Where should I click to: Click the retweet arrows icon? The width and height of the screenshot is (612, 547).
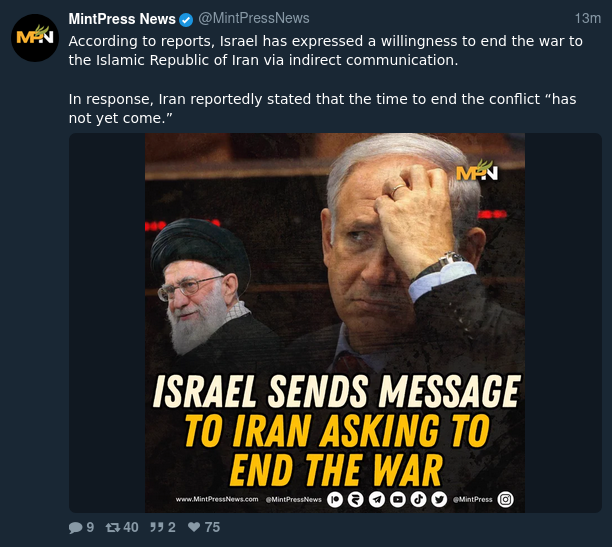click(113, 527)
